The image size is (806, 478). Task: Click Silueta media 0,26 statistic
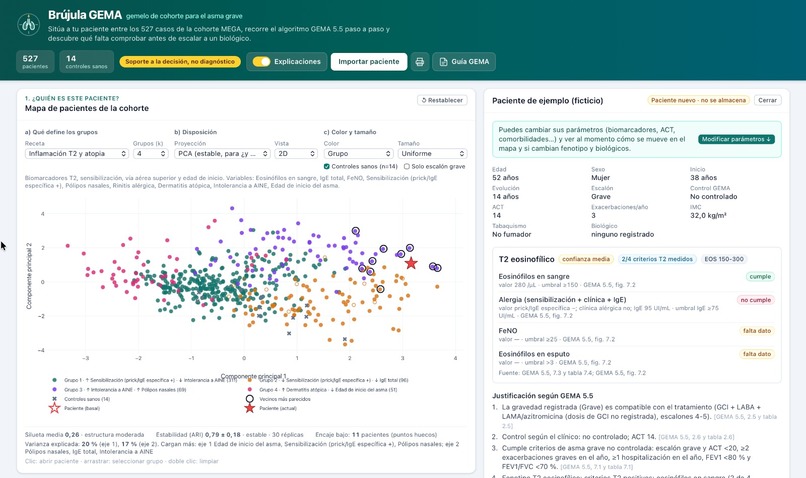[84, 435]
